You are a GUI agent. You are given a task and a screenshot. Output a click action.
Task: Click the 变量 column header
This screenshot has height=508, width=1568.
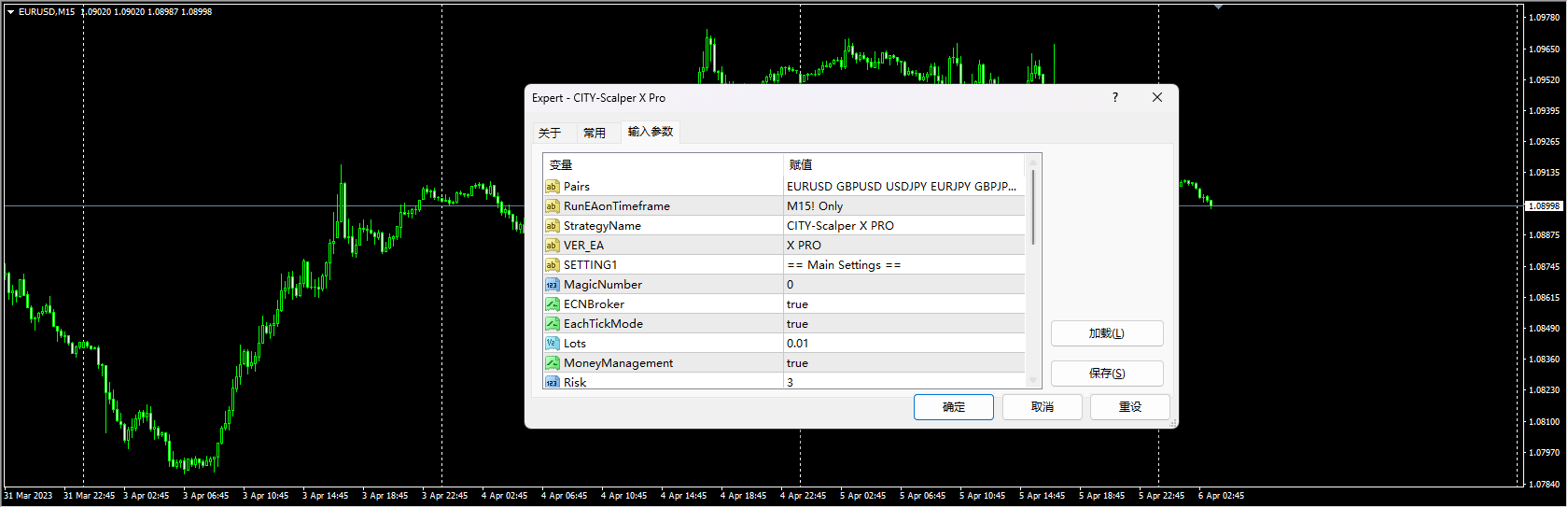pyautogui.click(x=663, y=165)
